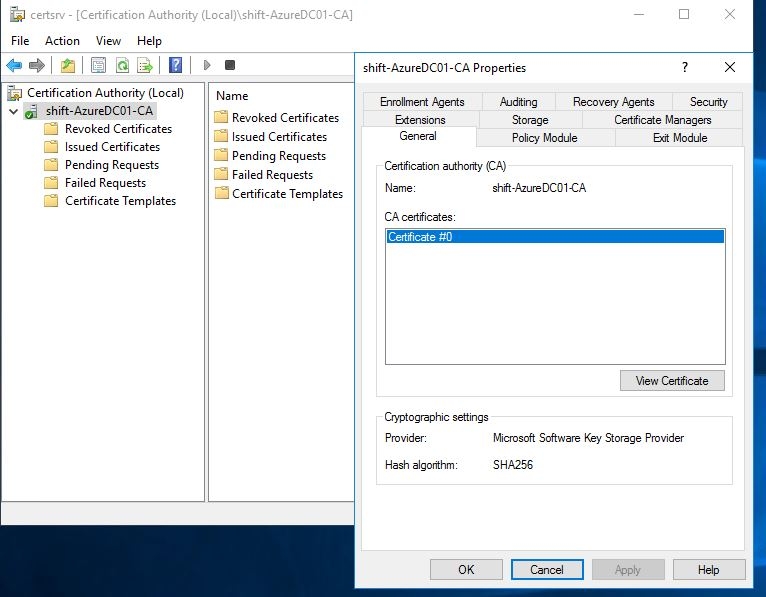
Task: Click the Export List toolbar icon
Action: coord(145,65)
